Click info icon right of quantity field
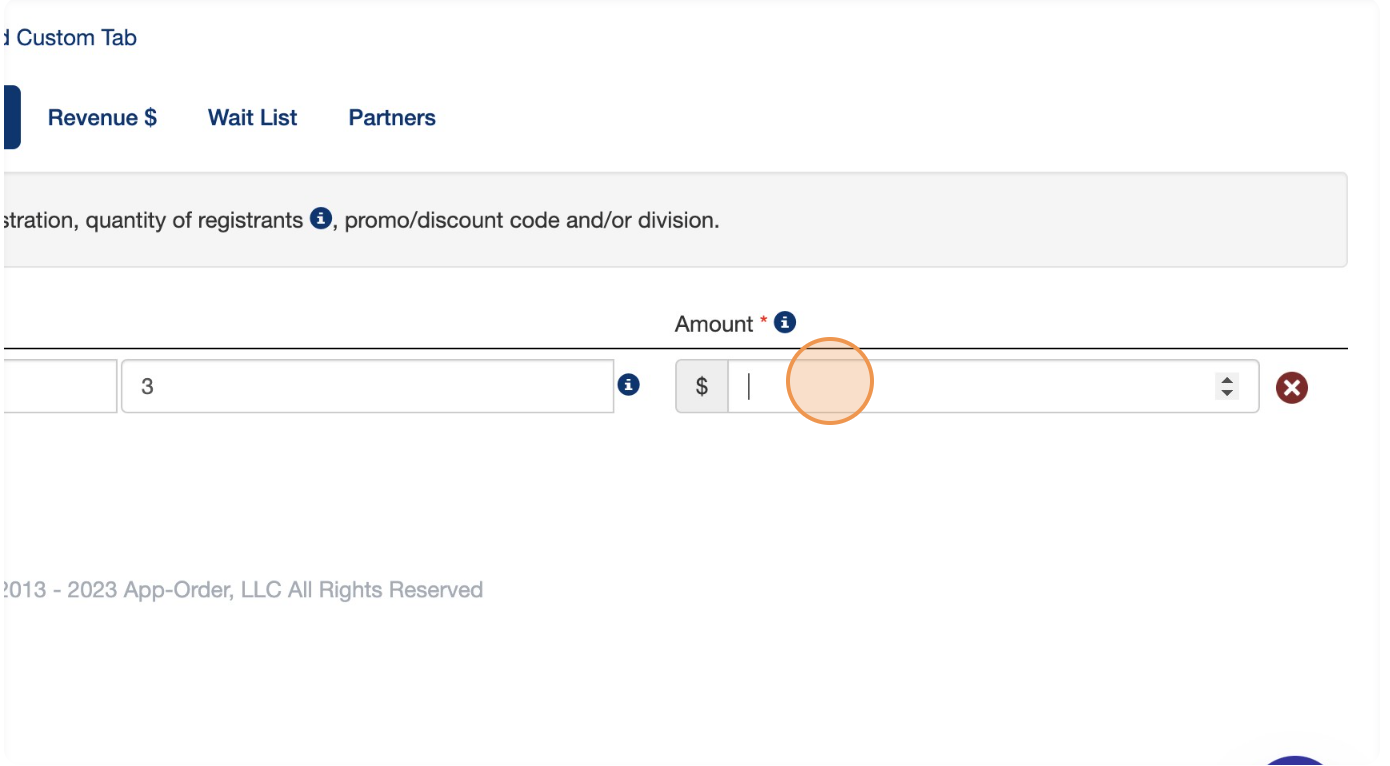This screenshot has width=1390, height=766. tap(628, 384)
